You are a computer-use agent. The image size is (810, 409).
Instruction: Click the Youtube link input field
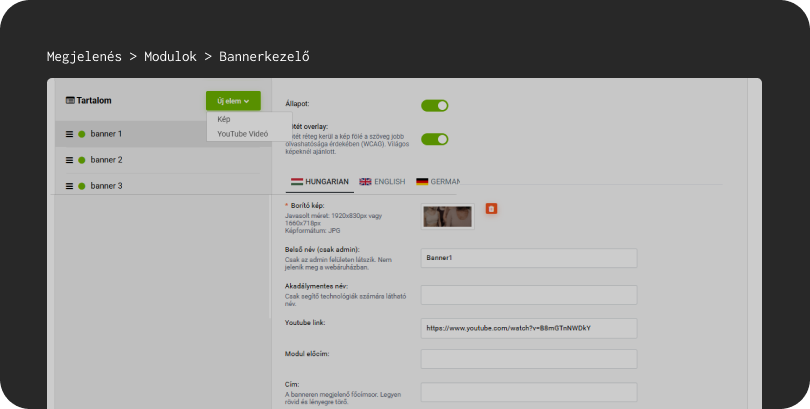click(528, 328)
